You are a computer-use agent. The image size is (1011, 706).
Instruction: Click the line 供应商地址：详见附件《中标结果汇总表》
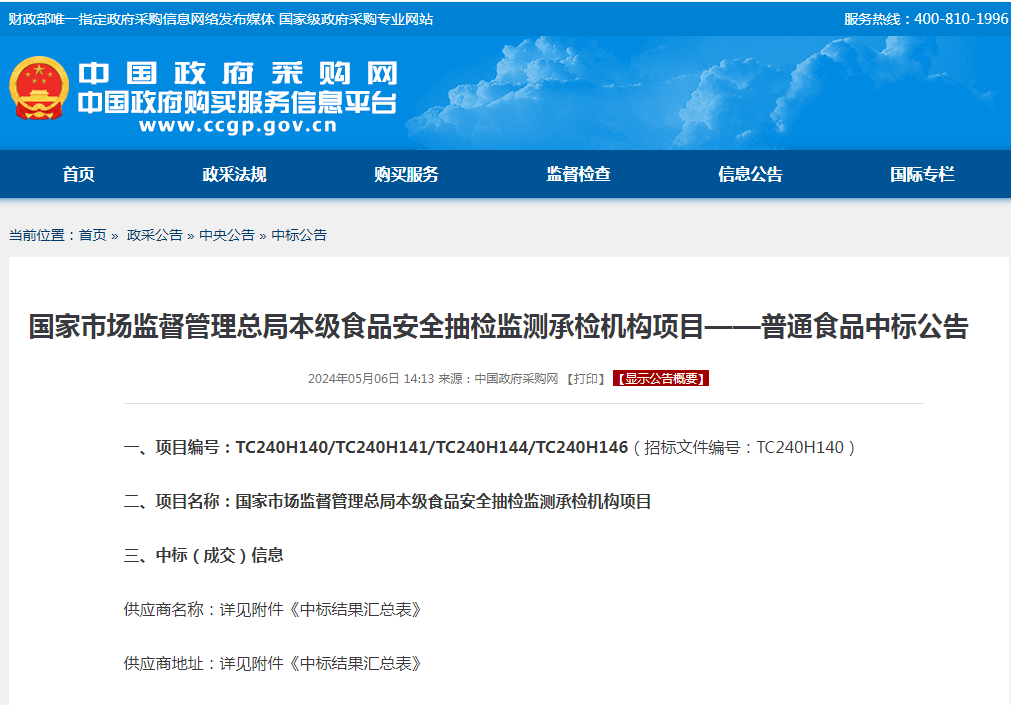coord(273,663)
